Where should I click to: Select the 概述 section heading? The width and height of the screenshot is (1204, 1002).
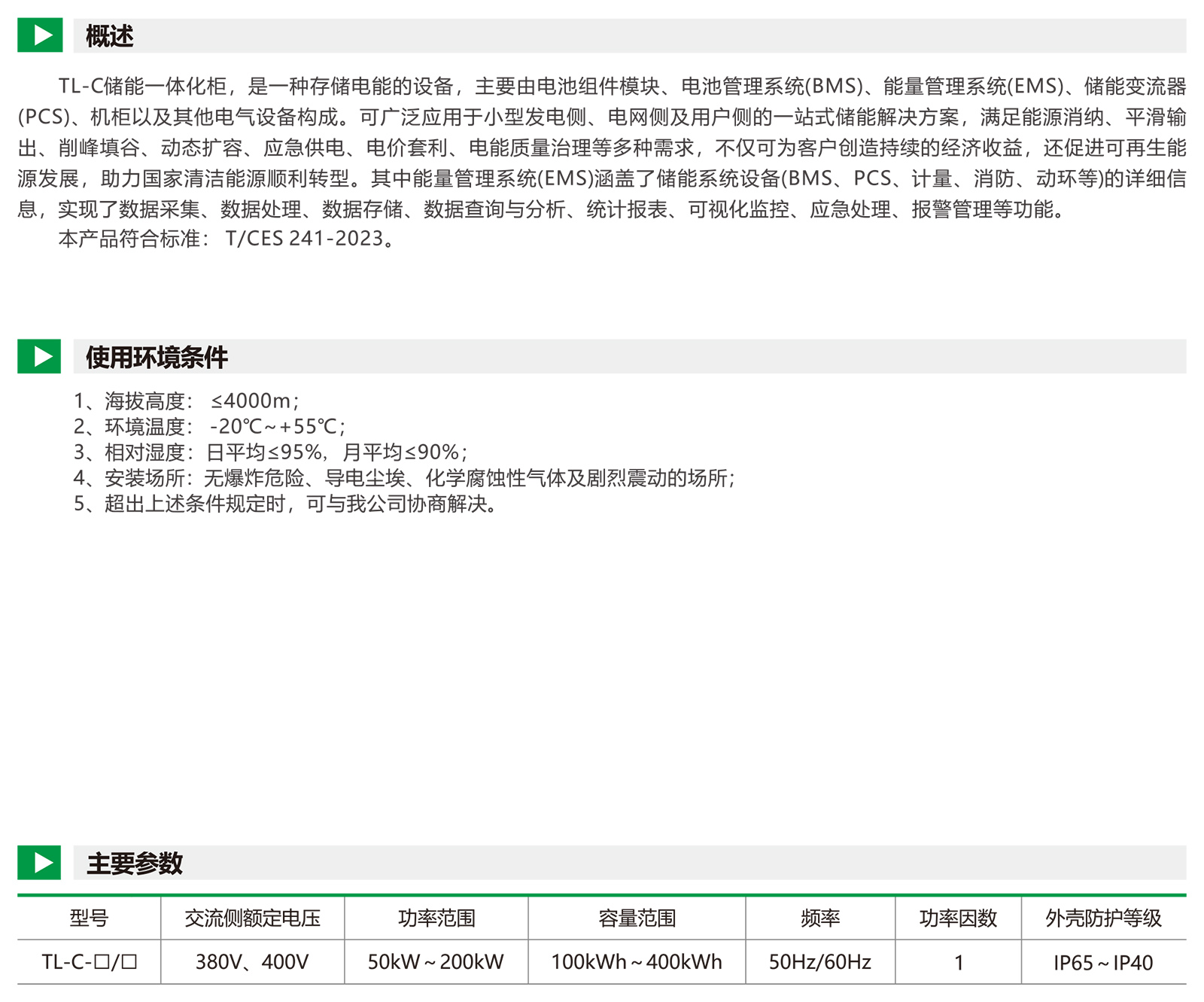click(x=110, y=36)
